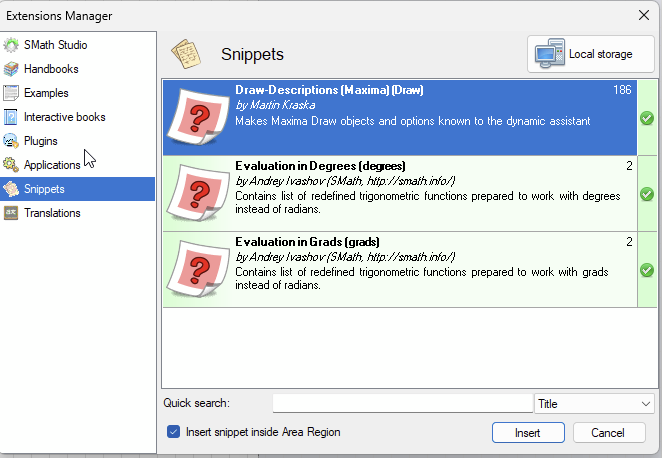Image resolution: width=662 pixels, height=458 pixels.
Task: Click the Interactive books icon
Action: 11,117
